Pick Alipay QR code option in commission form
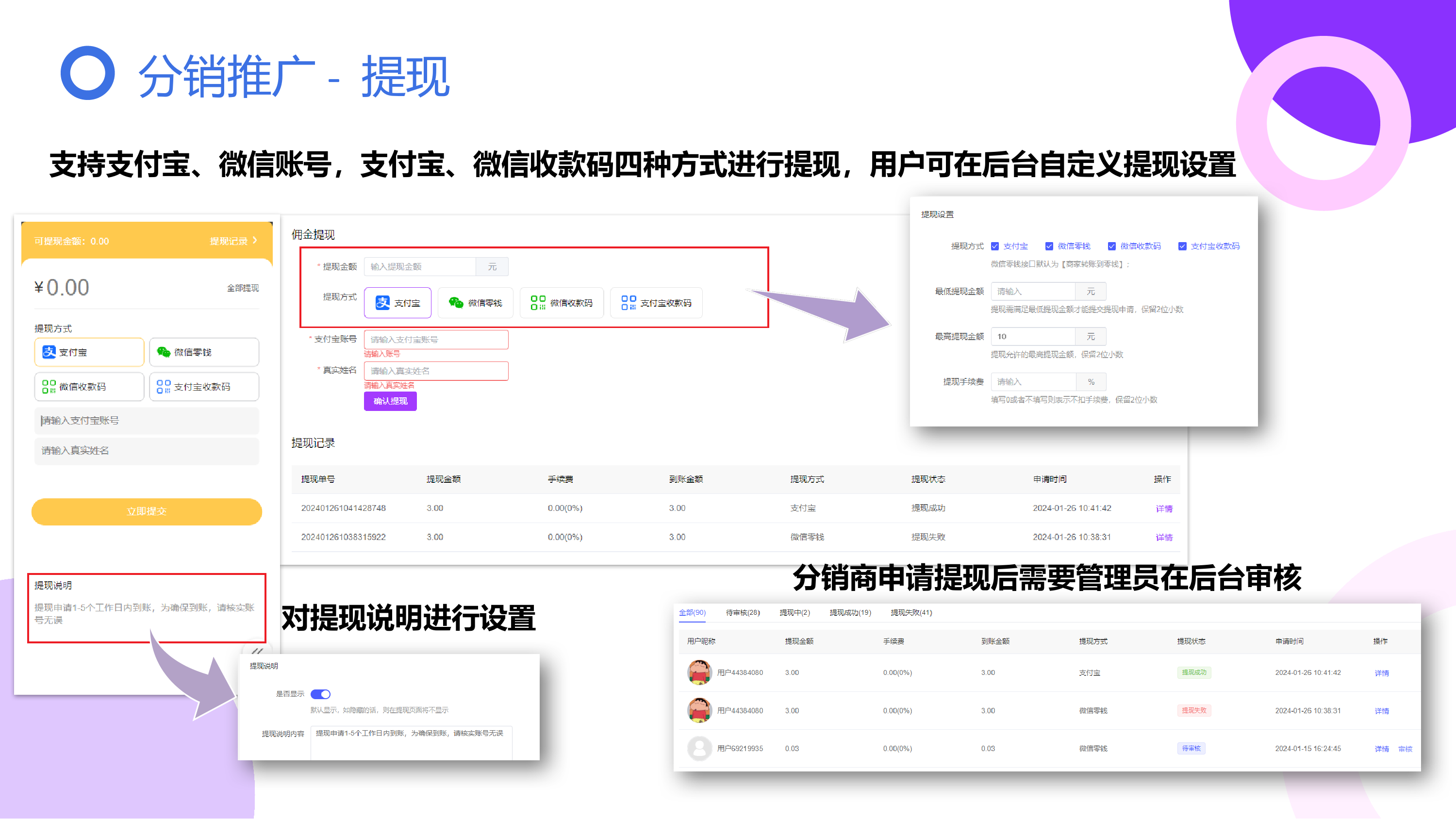 coord(656,303)
